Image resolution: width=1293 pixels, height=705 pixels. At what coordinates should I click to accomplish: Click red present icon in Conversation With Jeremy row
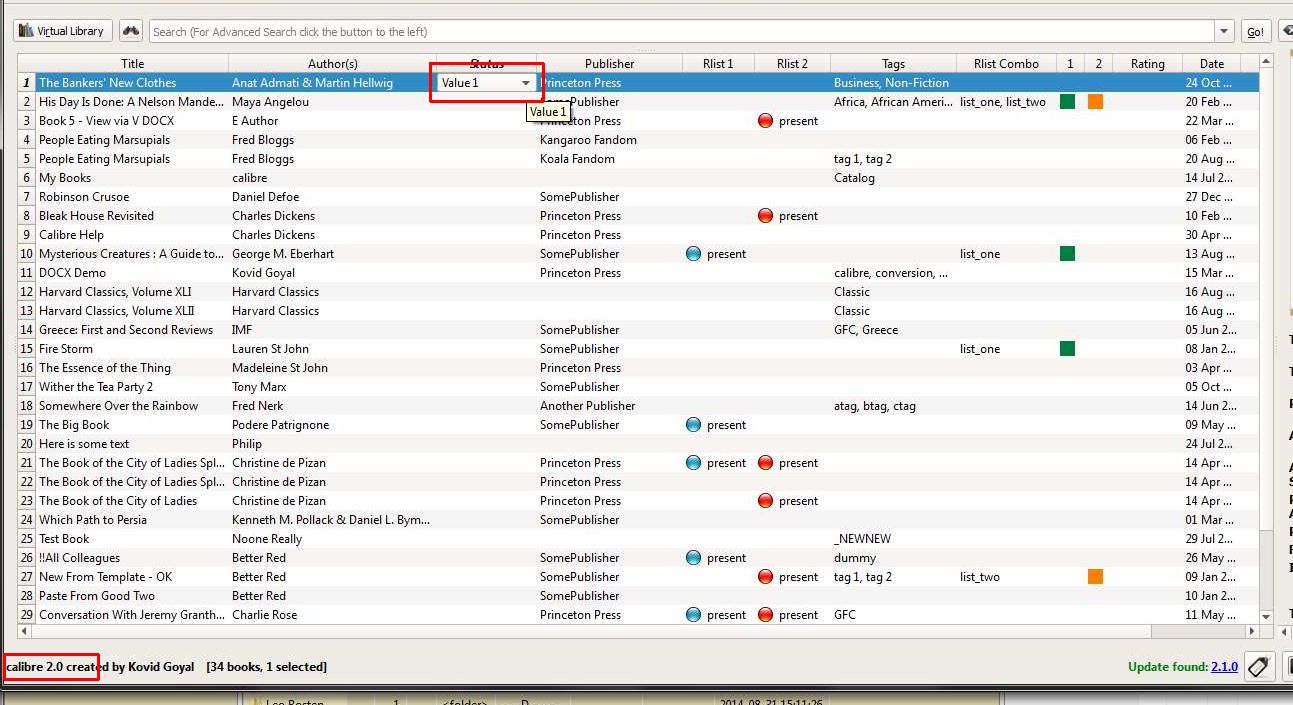click(x=766, y=615)
